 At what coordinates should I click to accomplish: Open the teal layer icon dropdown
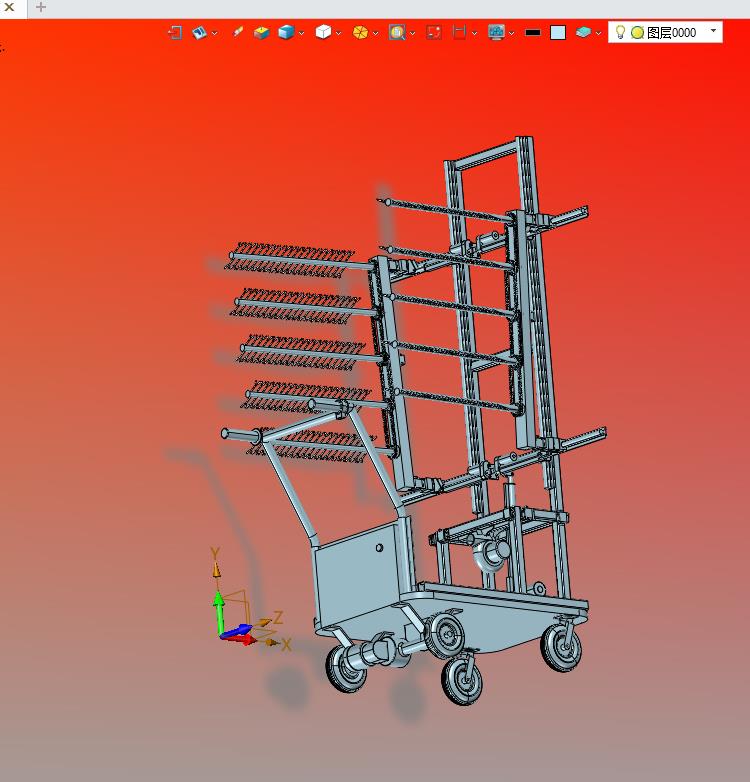click(598, 33)
